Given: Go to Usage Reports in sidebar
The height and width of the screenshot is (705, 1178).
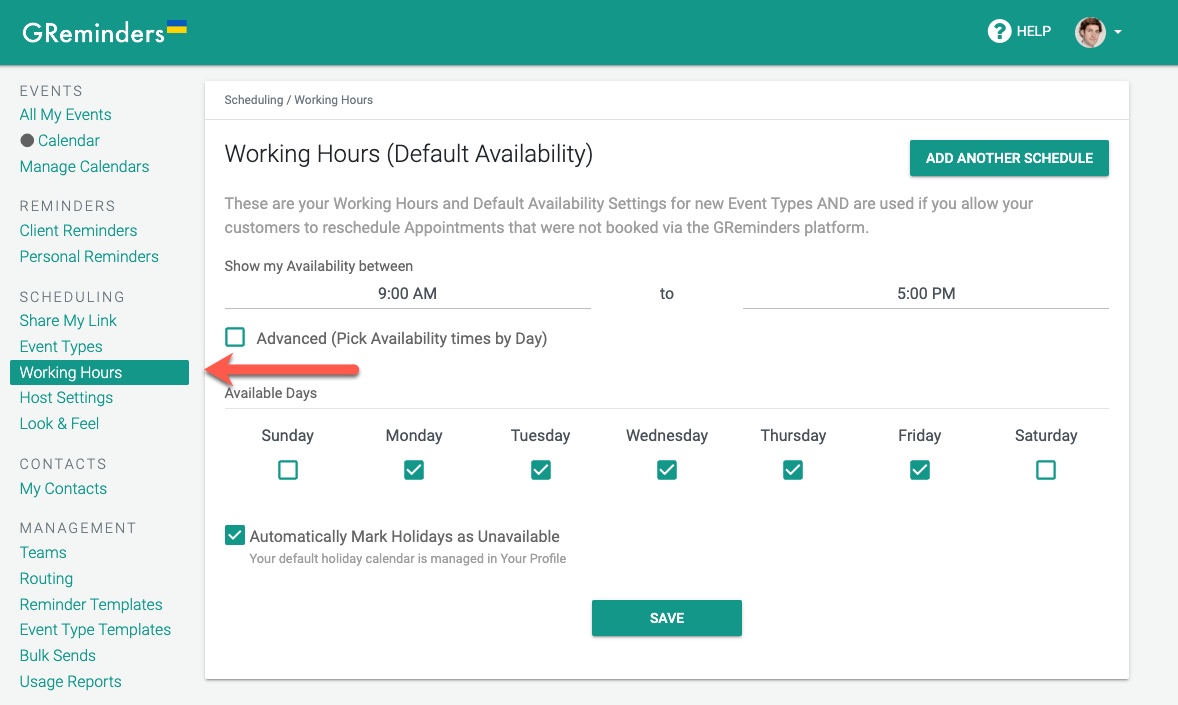Looking at the screenshot, I should [x=70, y=681].
